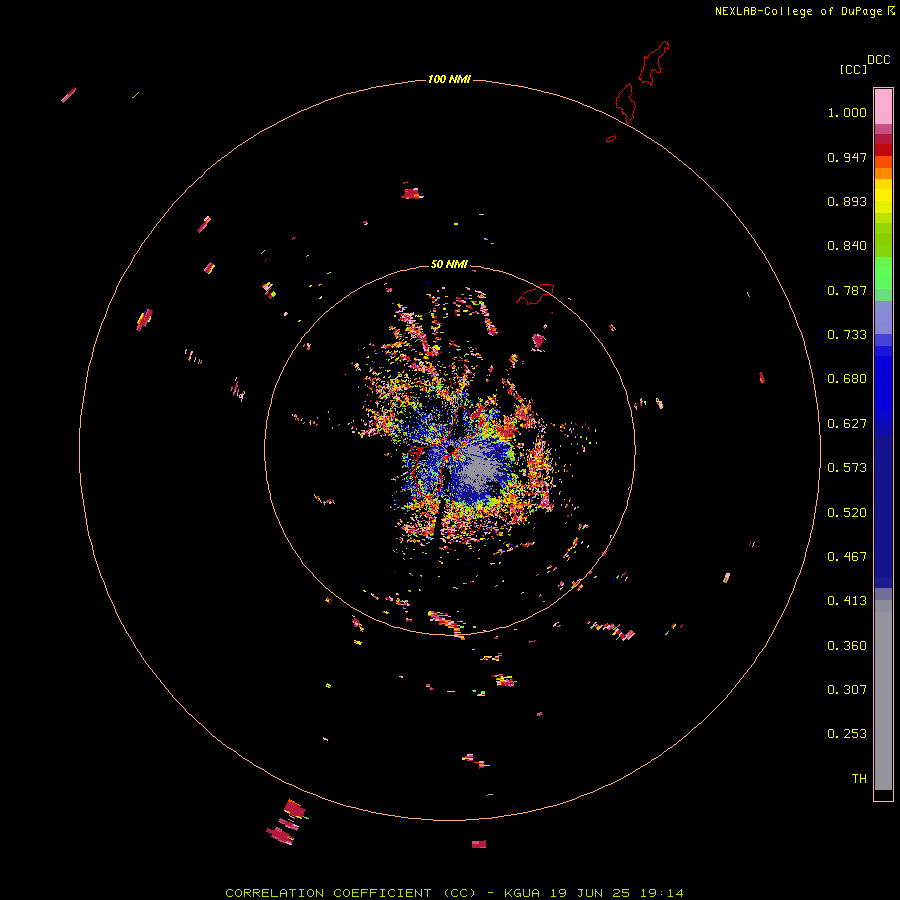This screenshot has height=900, width=900.
Task: Click the 50 NMI range ring label
Action: [x=449, y=264]
